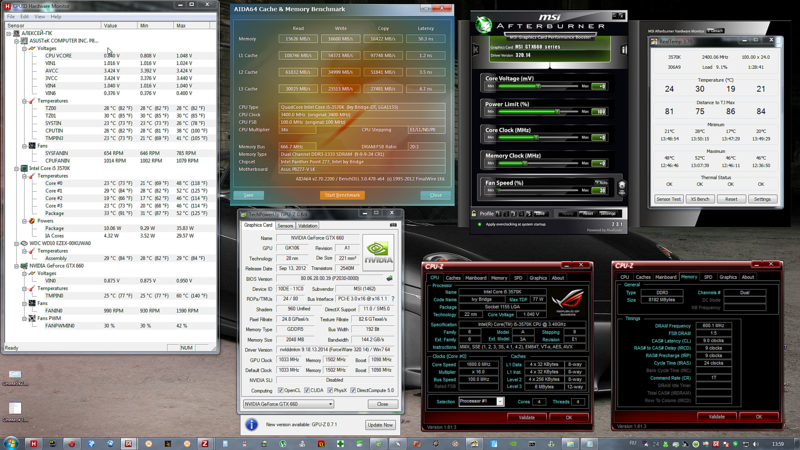
Task: Click the NVIDIA logo in GPU-Z
Action: (378, 252)
